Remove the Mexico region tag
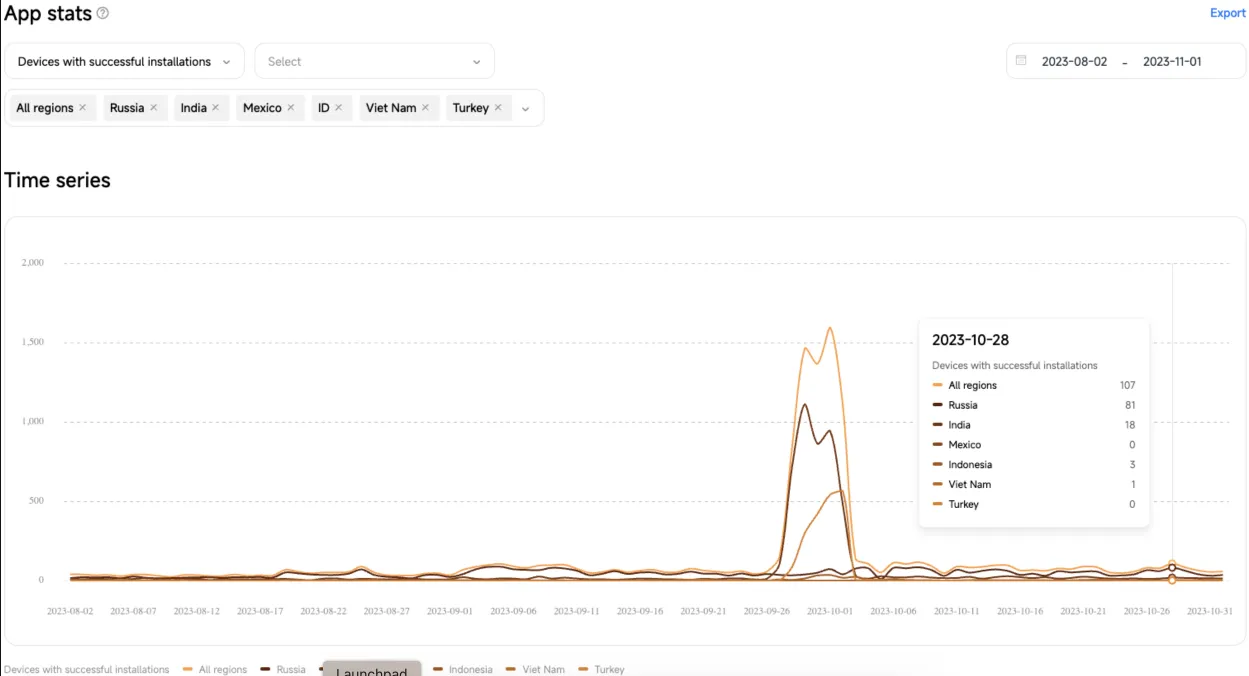Image resolution: width=1249 pixels, height=676 pixels. 291,108
